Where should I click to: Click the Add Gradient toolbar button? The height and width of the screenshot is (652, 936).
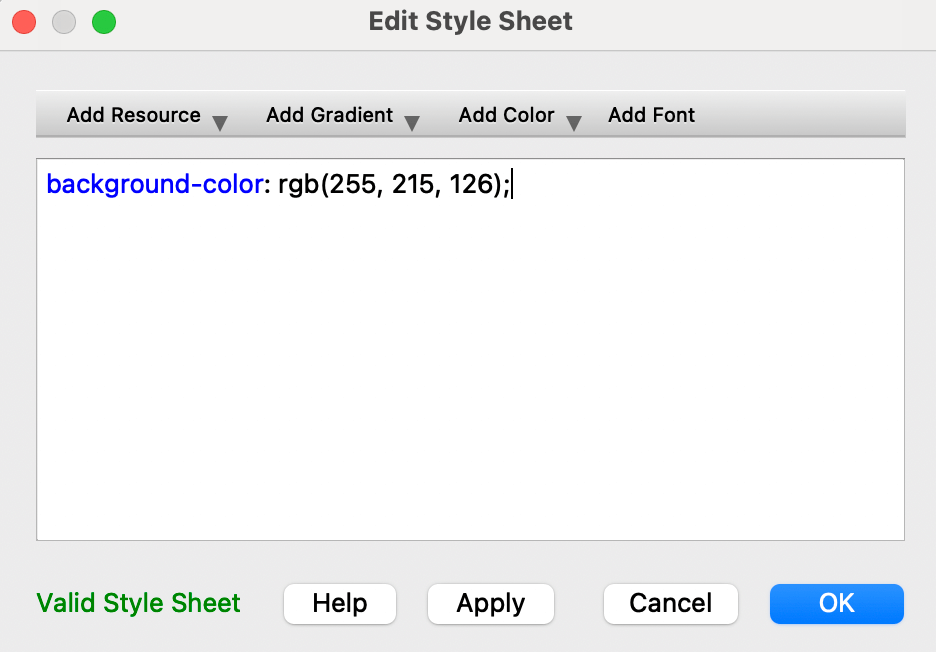330,115
